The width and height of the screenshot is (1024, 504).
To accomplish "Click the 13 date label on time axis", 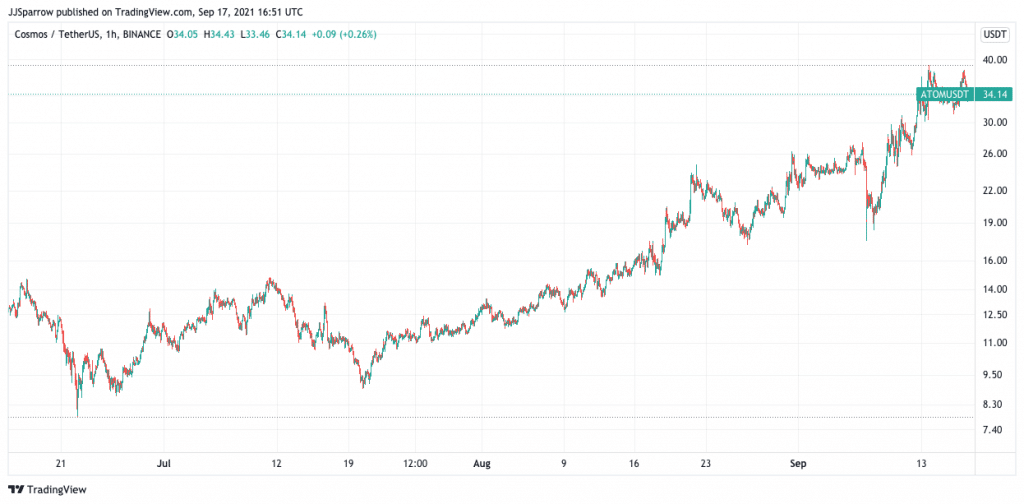I will point(921,464).
